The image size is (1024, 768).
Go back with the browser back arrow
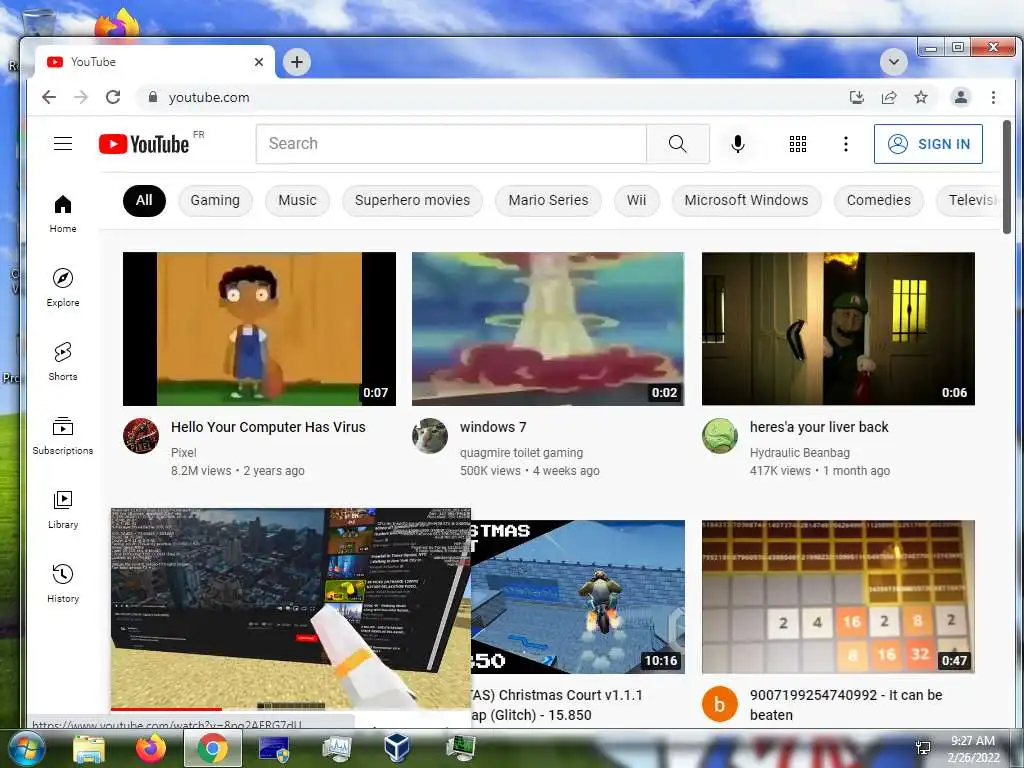click(x=49, y=97)
